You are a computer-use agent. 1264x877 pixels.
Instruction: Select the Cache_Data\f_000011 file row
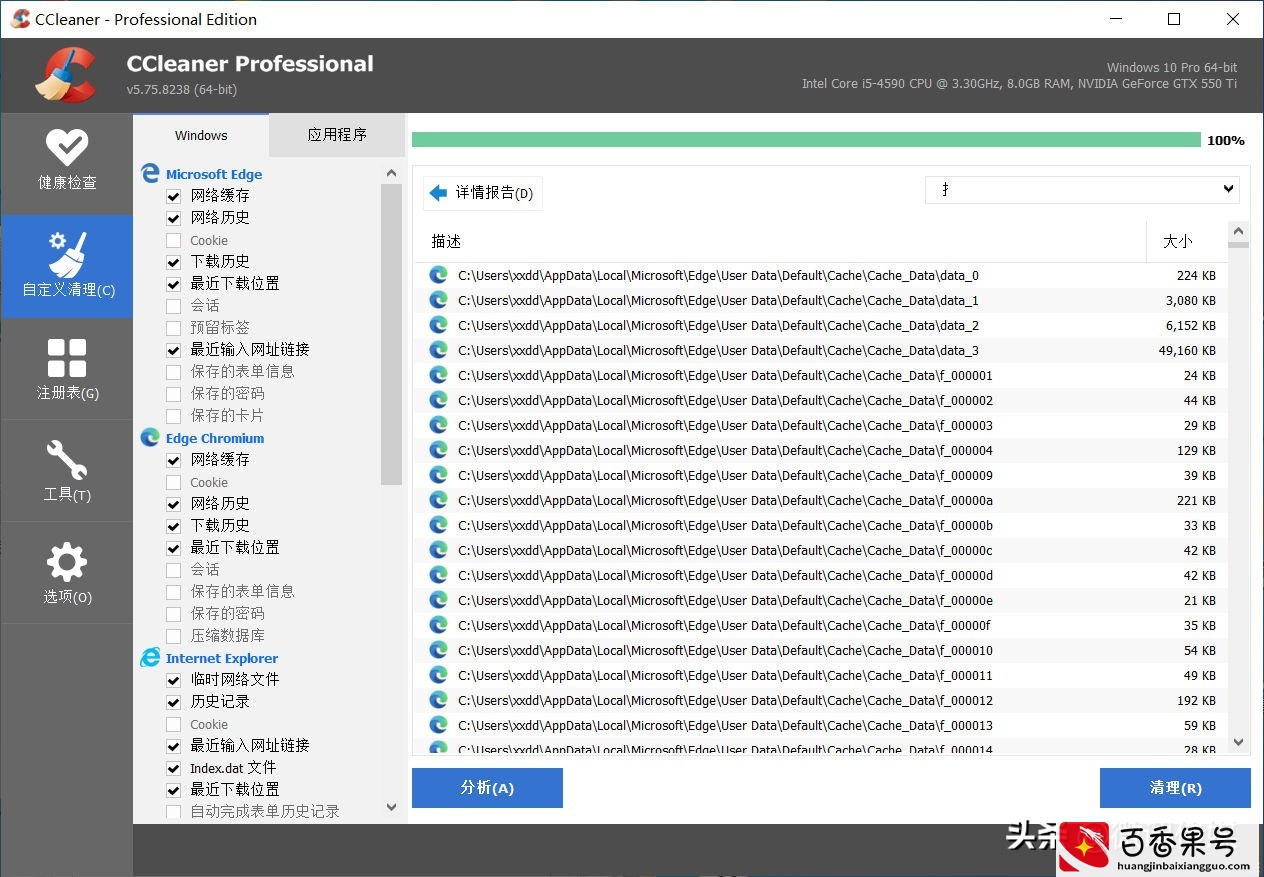point(821,675)
